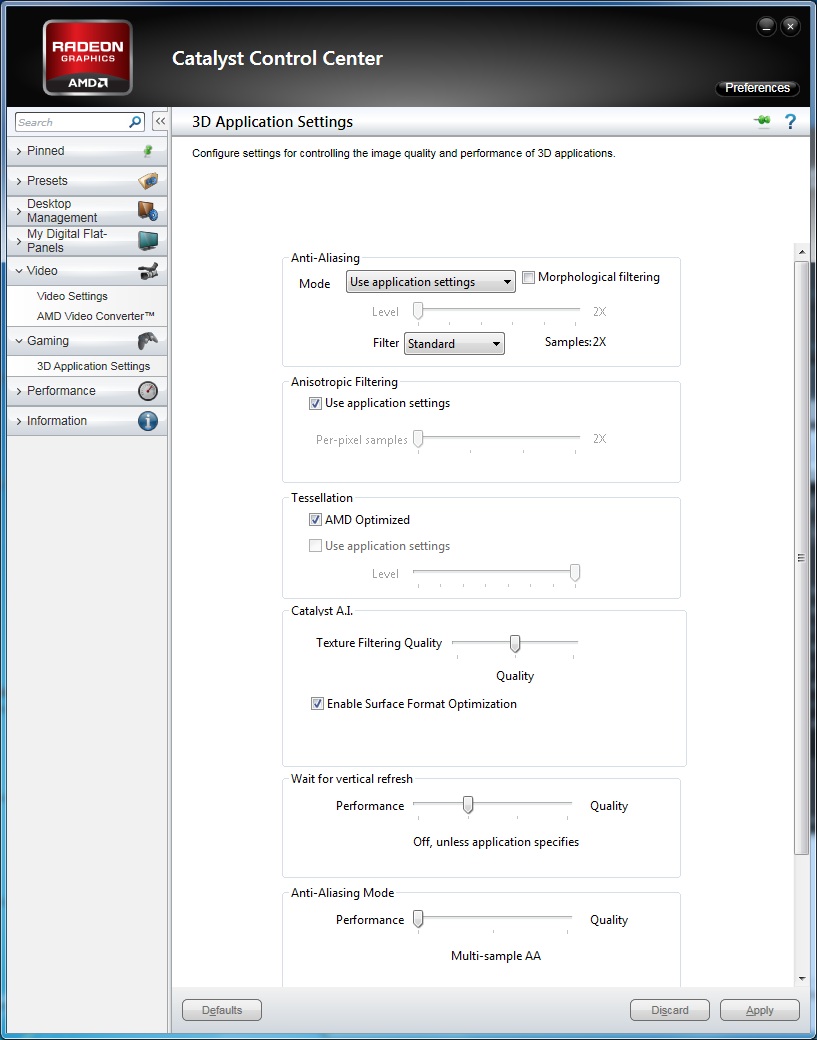Viewport: 817px width, 1040px height.
Task: Click the Desktop Management monitor icon
Action: click(x=147, y=211)
